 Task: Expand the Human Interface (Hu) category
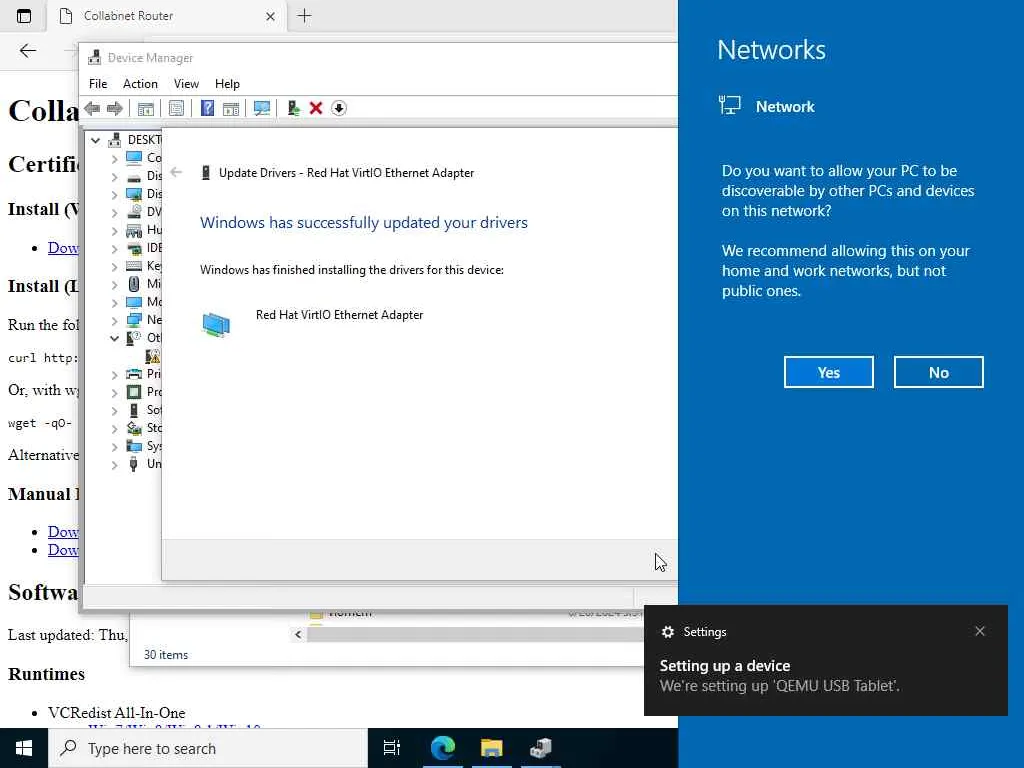114,231
